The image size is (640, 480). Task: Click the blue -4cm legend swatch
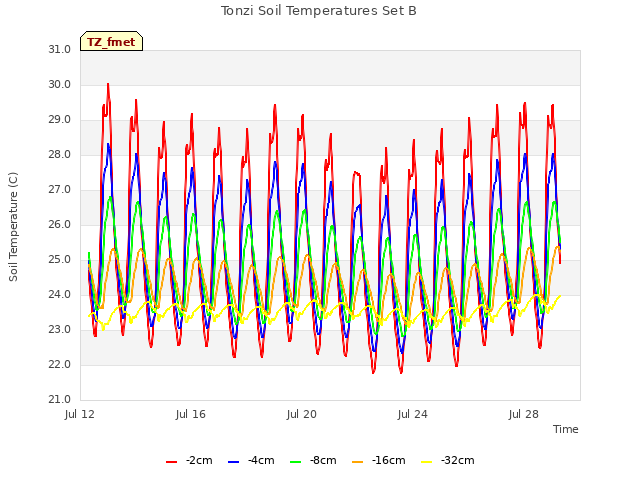pos(233,462)
